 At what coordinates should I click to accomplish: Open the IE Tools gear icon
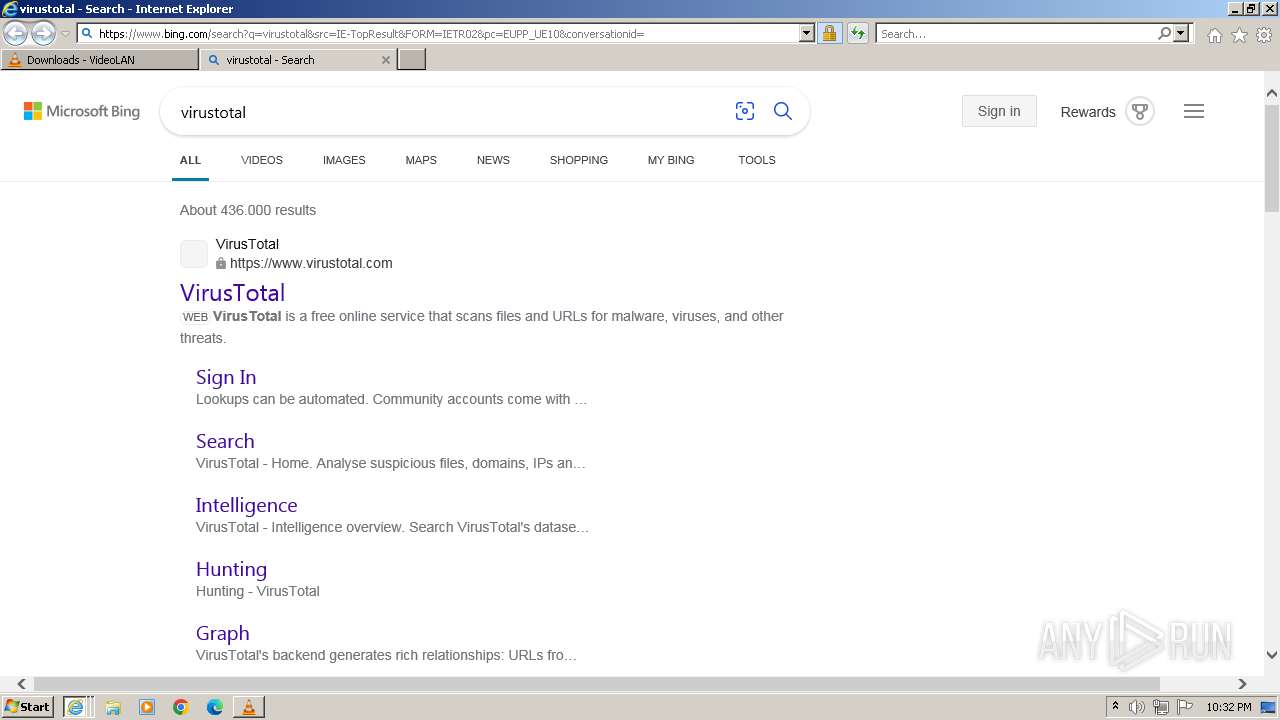pyautogui.click(x=1264, y=35)
